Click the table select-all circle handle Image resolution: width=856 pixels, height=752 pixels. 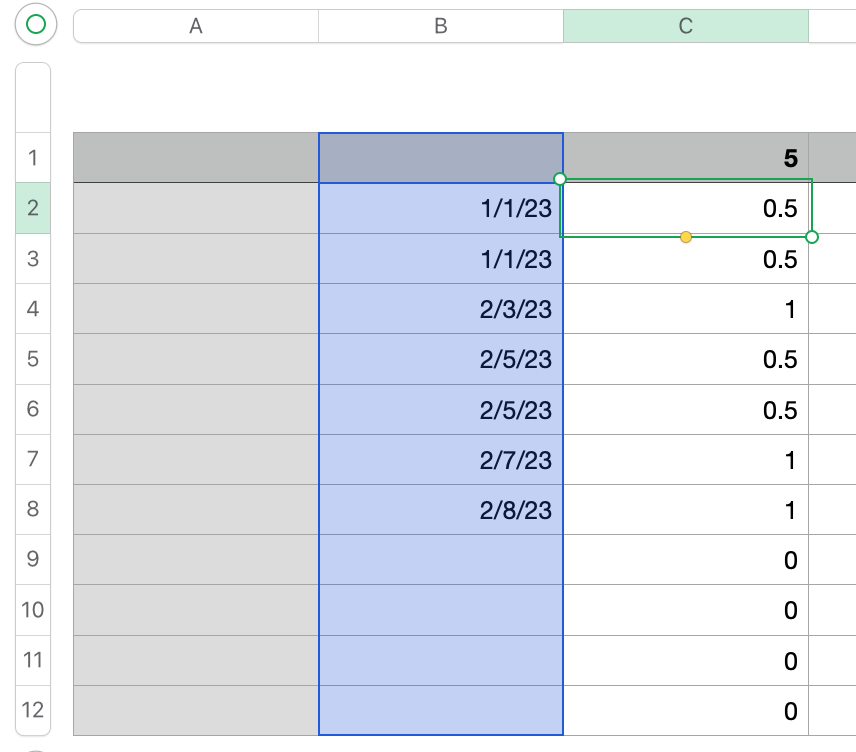[36, 25]
